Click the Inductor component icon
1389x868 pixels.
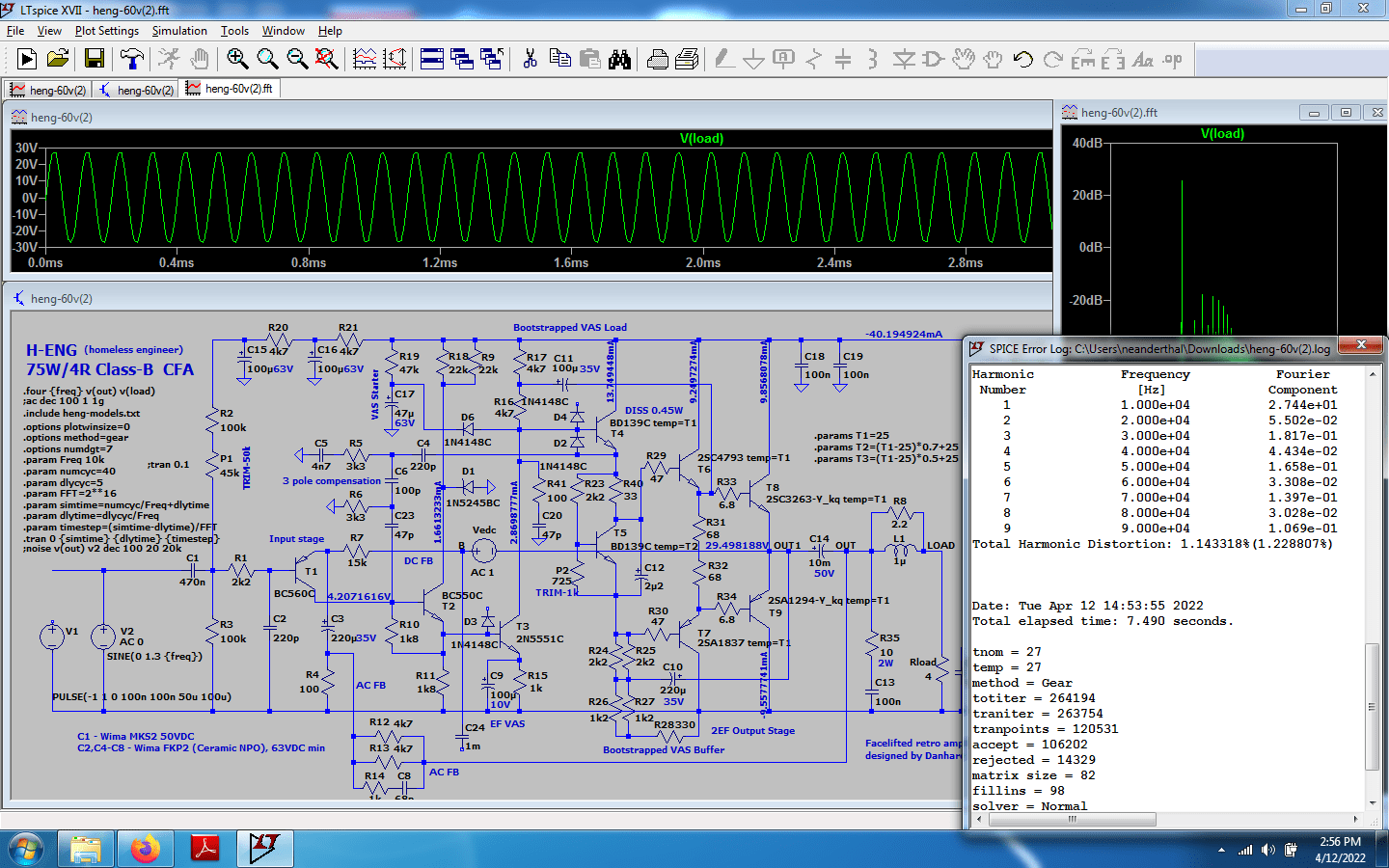(873, 60)
